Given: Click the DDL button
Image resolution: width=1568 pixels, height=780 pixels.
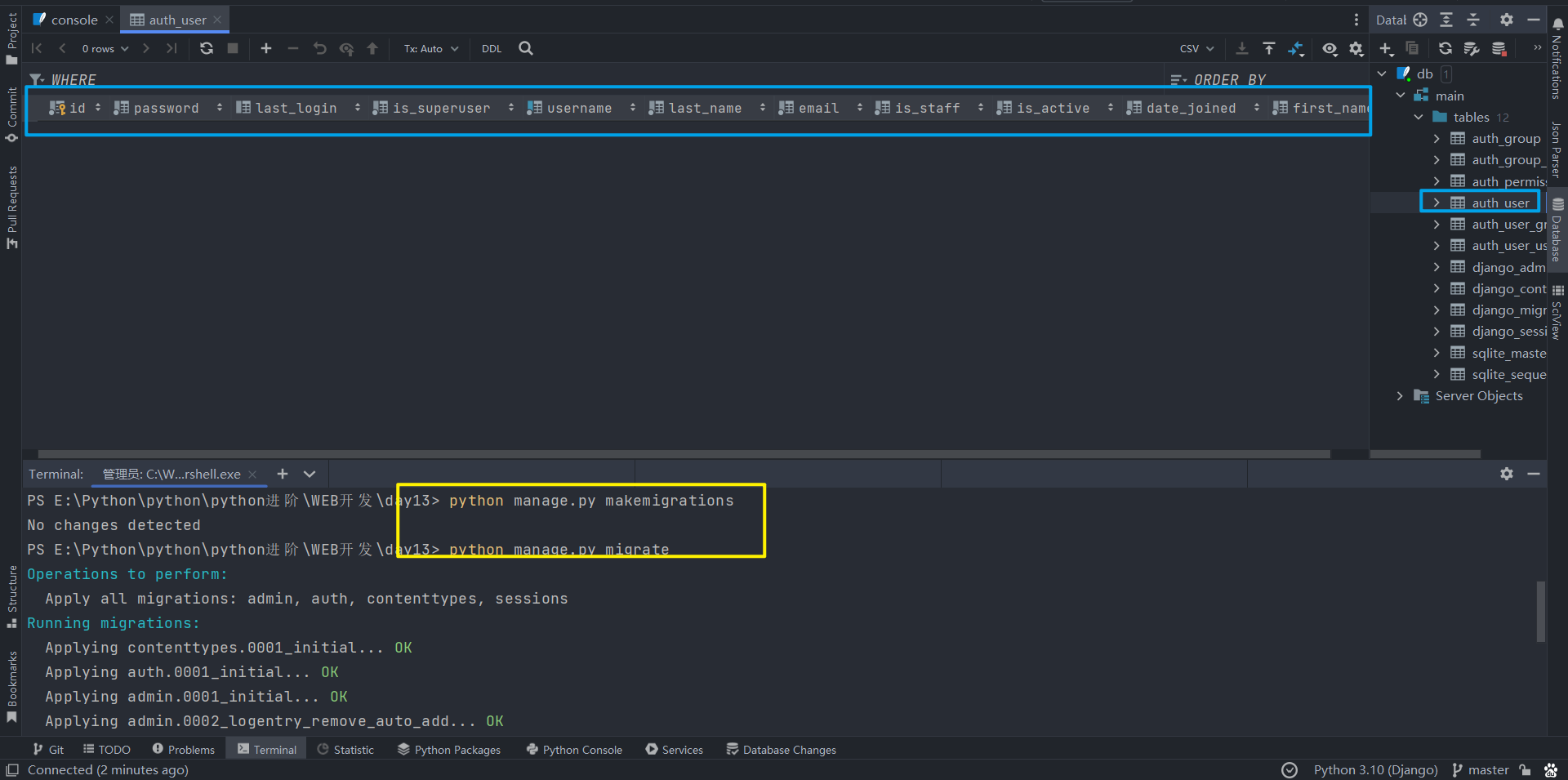Looking at the screenshot, I should (492, 48).
